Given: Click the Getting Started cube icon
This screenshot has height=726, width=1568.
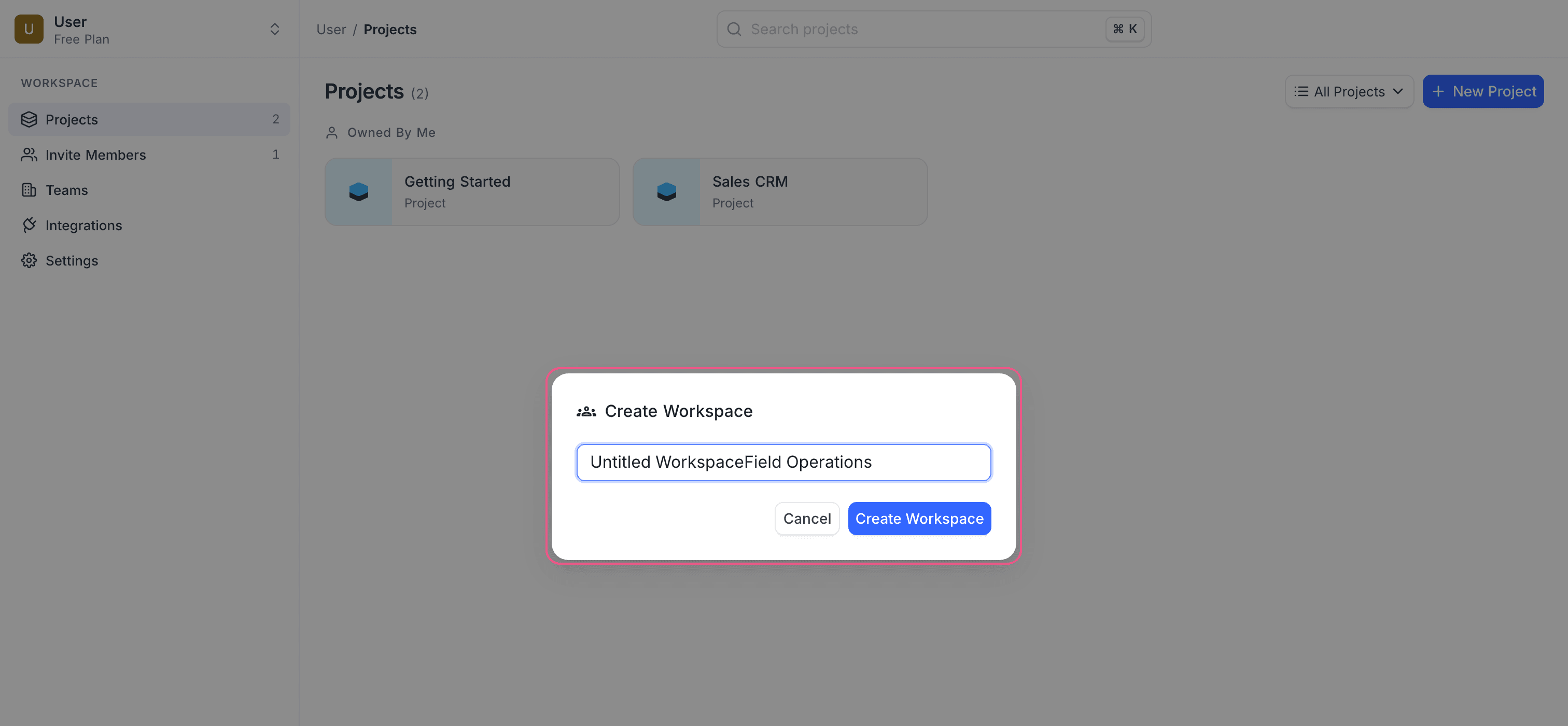Looking at the screenshot, I should [358, 192].
